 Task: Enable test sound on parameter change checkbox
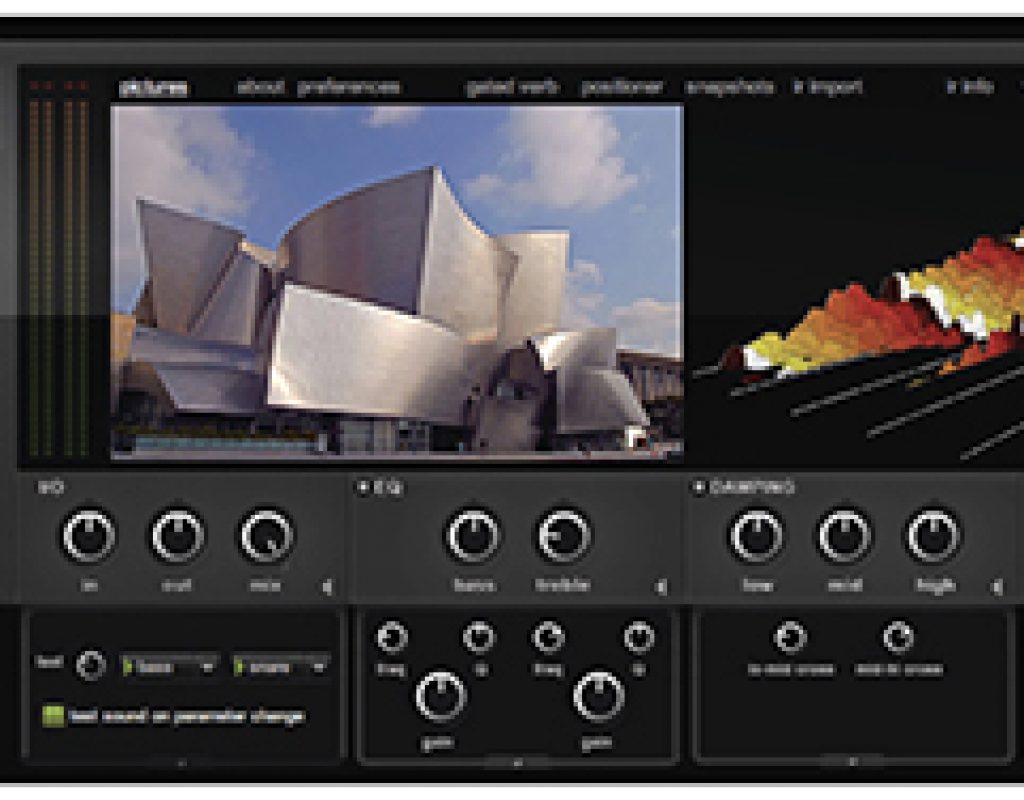pyautogui.click(x=53, y=716)
